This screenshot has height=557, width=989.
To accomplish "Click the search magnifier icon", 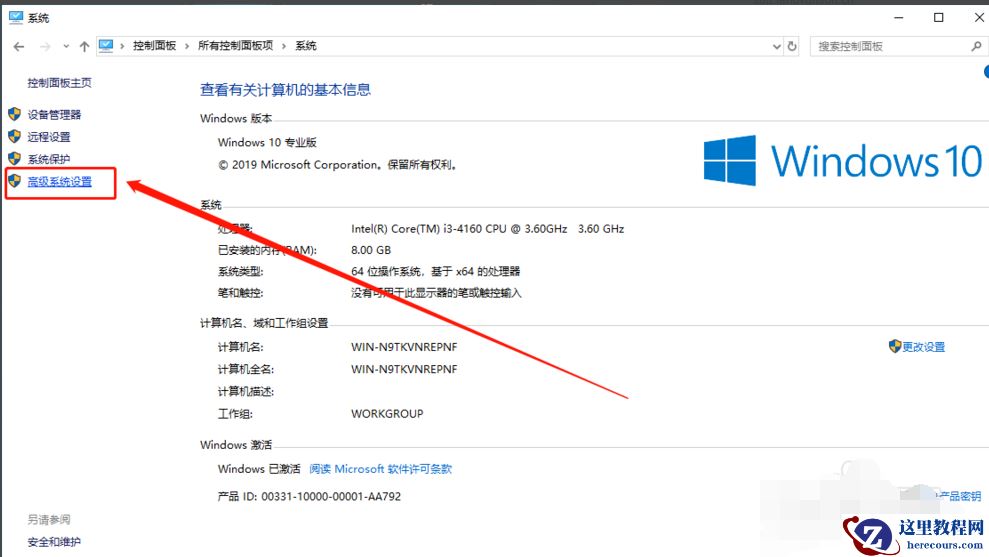I will click(x=976, y=46).
